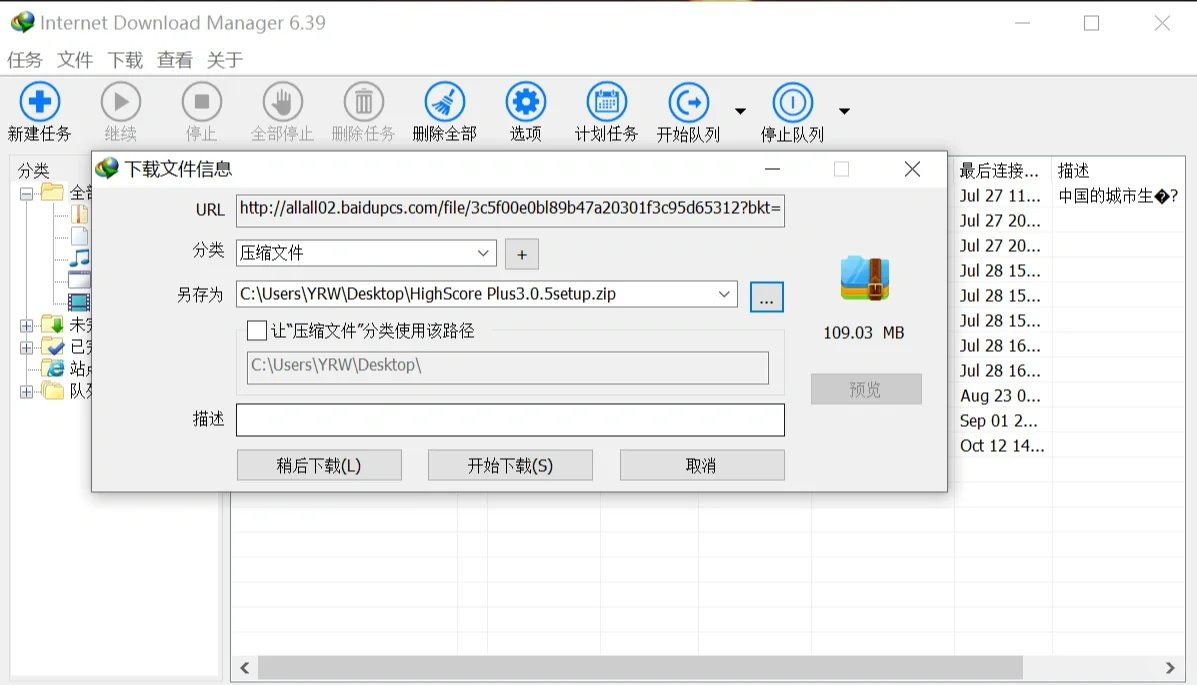The width and height of the screenshot is (1197, 685).
Task: Click the browse (...) button for save path
Action: point(766,296)
